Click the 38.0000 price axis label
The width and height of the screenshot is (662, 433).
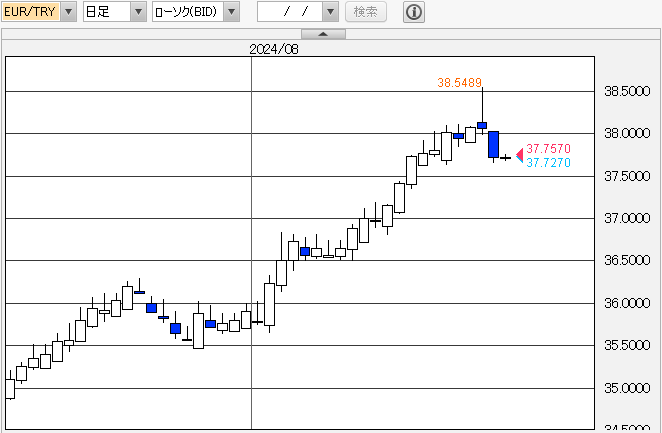(x=627, y=133)
